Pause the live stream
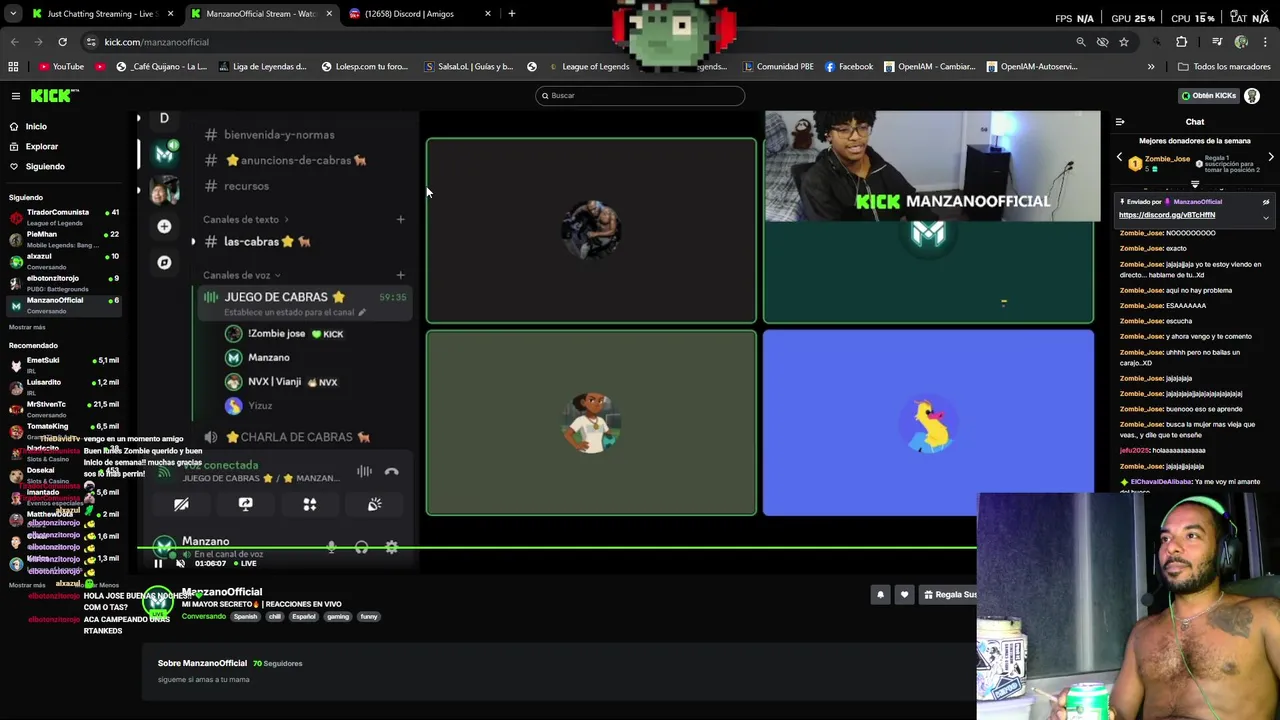 pos(157,563)
